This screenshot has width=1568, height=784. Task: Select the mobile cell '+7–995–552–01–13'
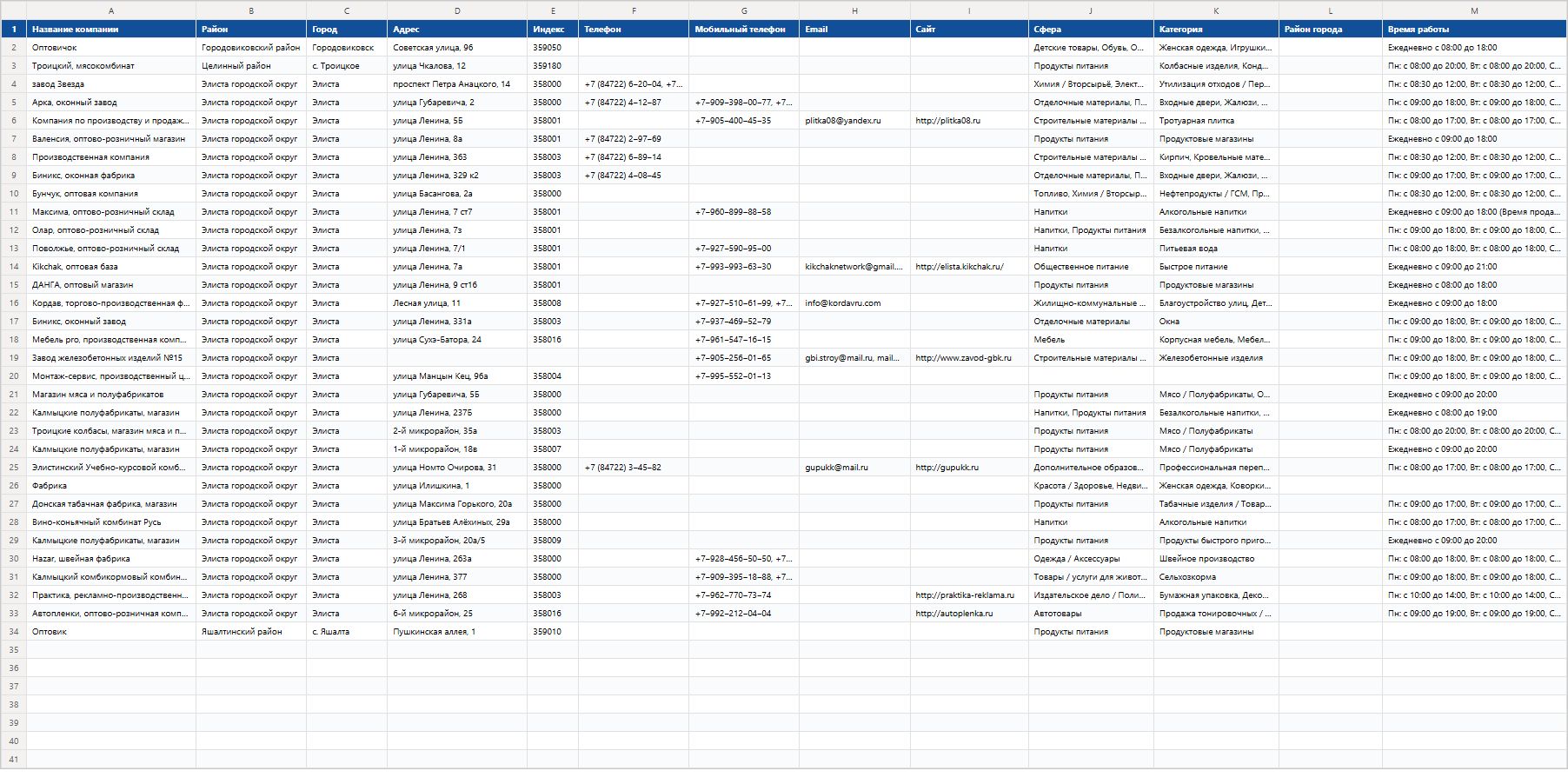744,376
